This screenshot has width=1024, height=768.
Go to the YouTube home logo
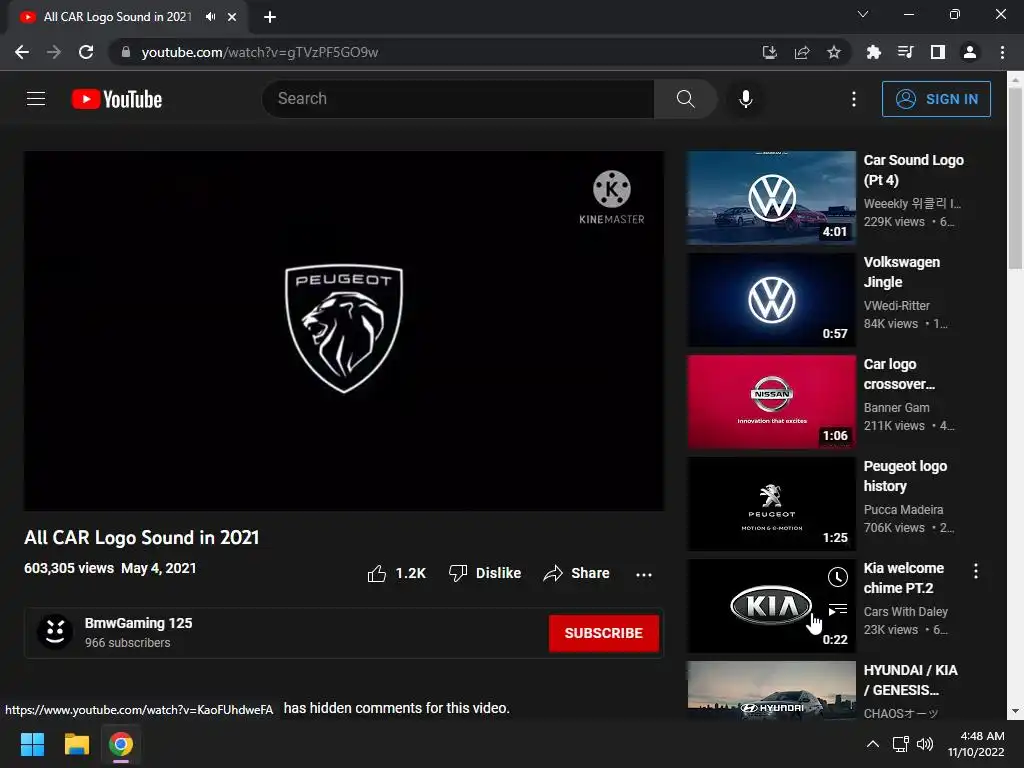(x=117, y=99)
